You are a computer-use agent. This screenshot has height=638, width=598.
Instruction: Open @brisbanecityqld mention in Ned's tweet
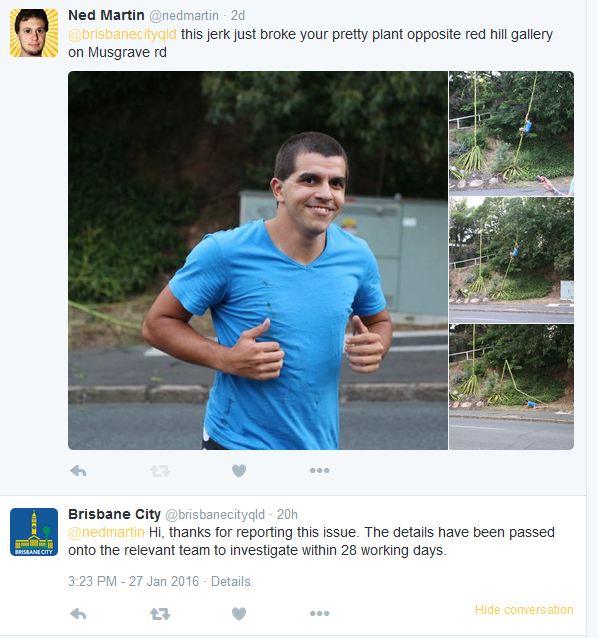click(x=122, y=34)
